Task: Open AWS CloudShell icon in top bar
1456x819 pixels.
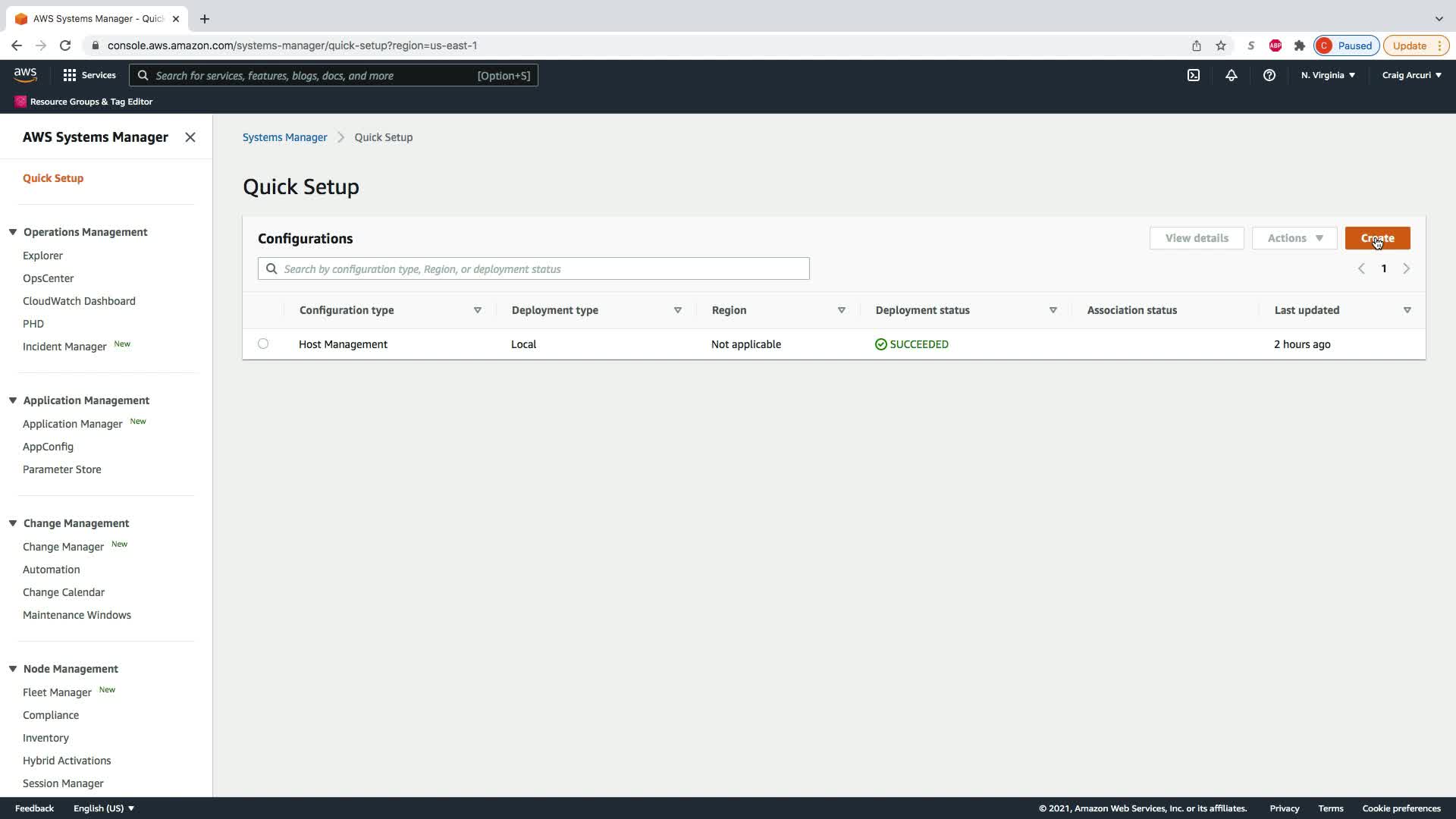Action: tap(1194, 75)
